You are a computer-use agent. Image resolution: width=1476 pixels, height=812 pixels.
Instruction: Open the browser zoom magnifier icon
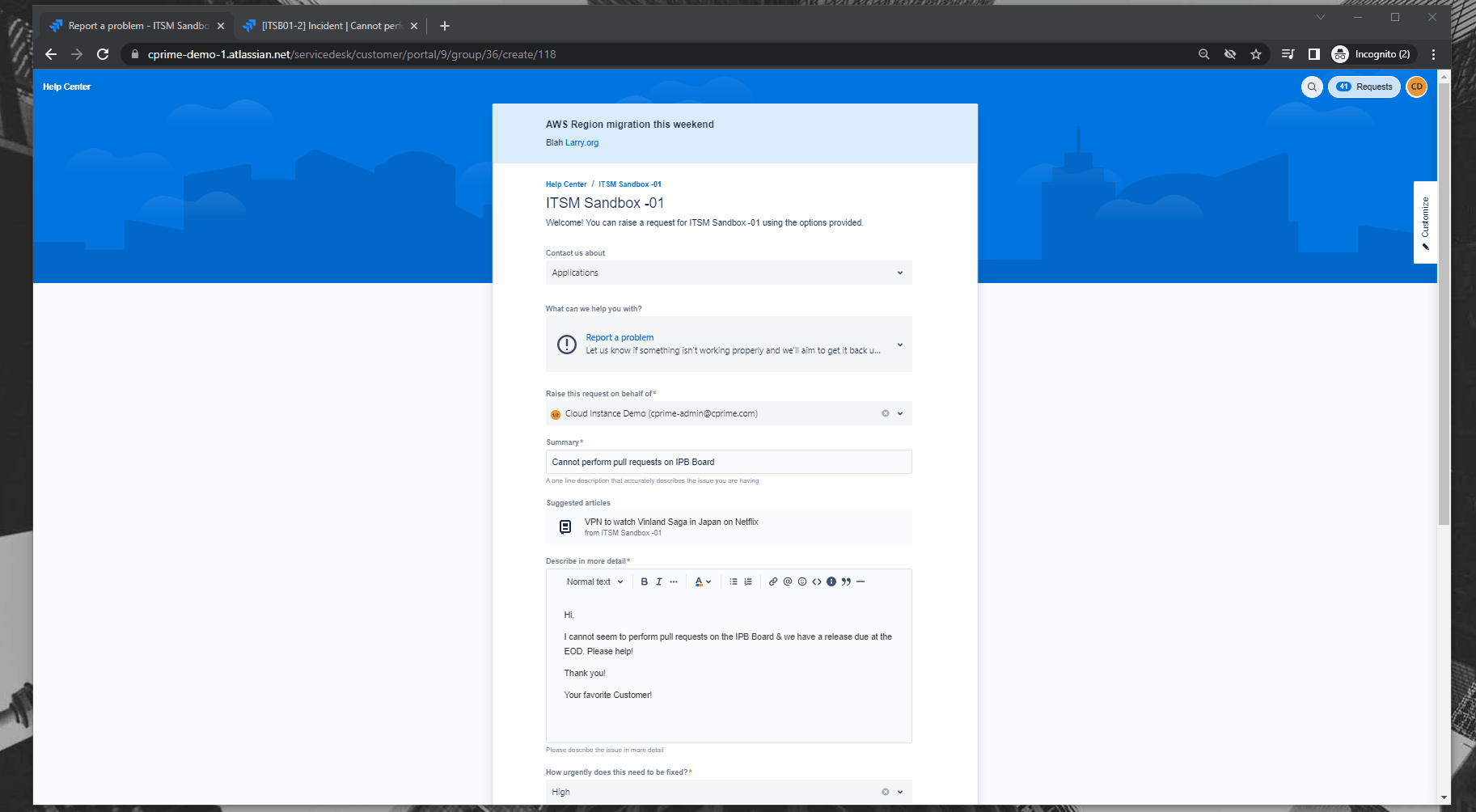[x=1204, y=54]
